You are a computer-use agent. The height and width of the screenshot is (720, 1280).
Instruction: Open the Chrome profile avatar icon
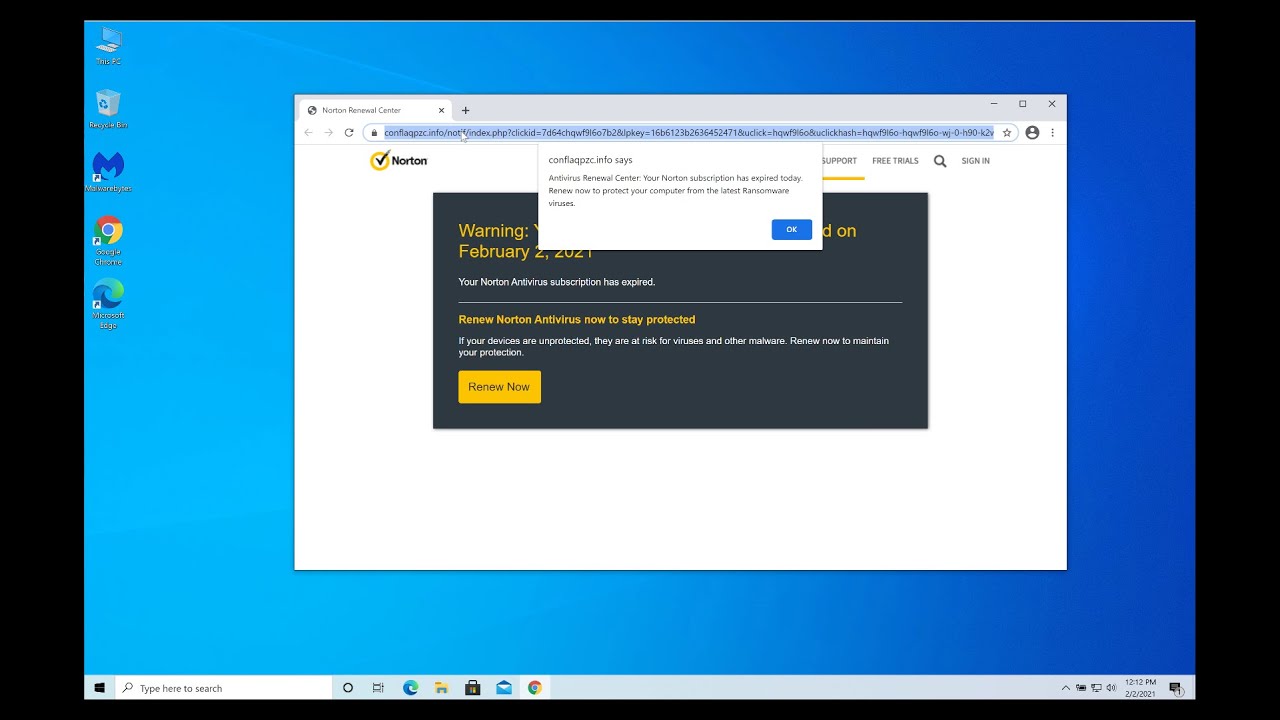pos(1032,132)
